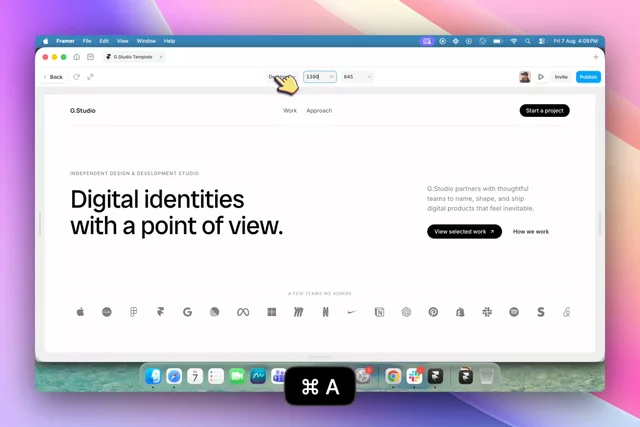The height and width of the screenshot is (427, 640).
Task: Open the Calendar app in the Dock
Action: 195,376
